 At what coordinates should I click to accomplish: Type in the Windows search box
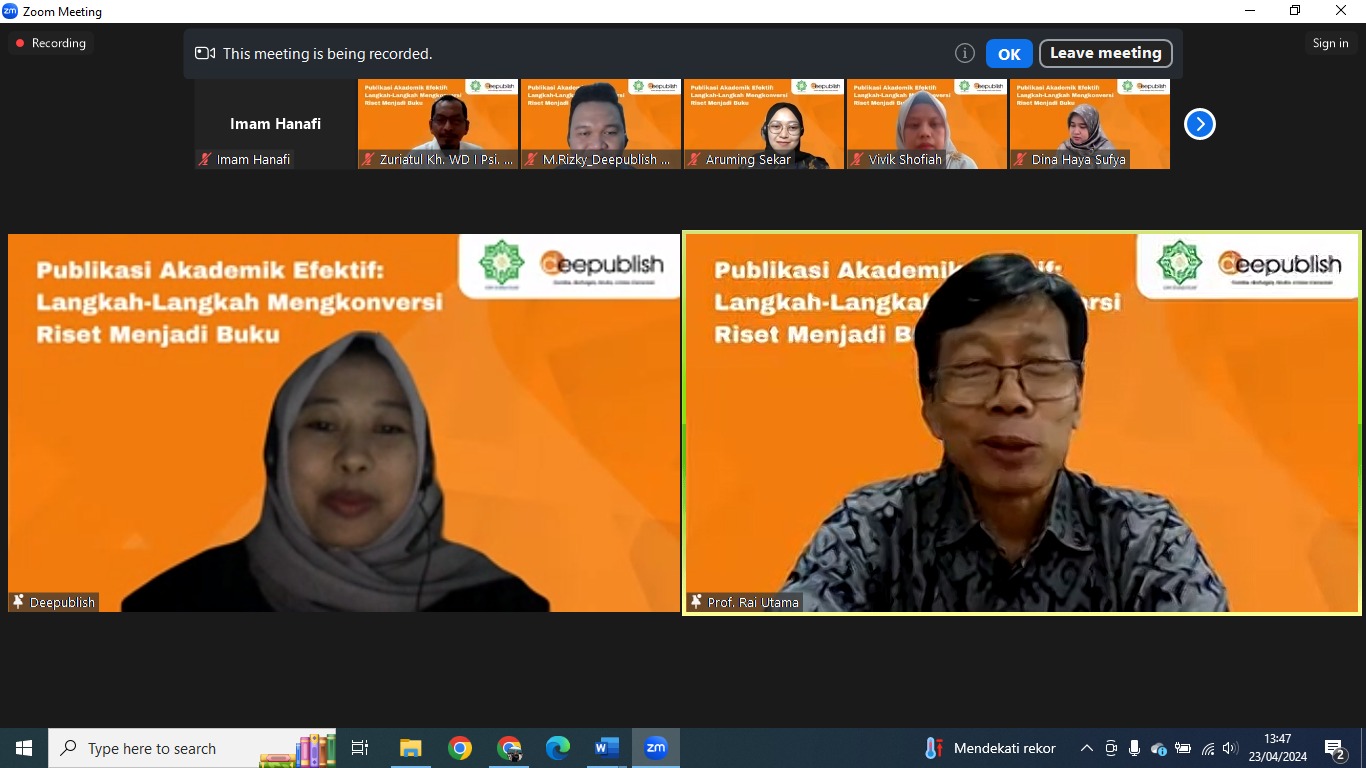tap(170, 748)
